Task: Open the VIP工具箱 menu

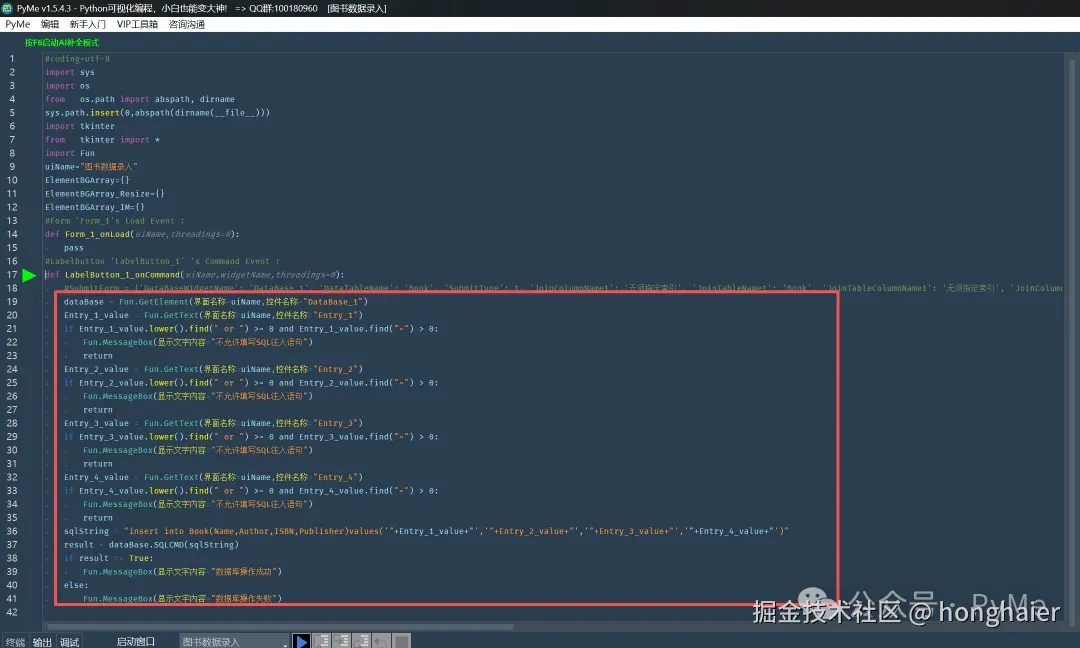Action: click(137, 24)
